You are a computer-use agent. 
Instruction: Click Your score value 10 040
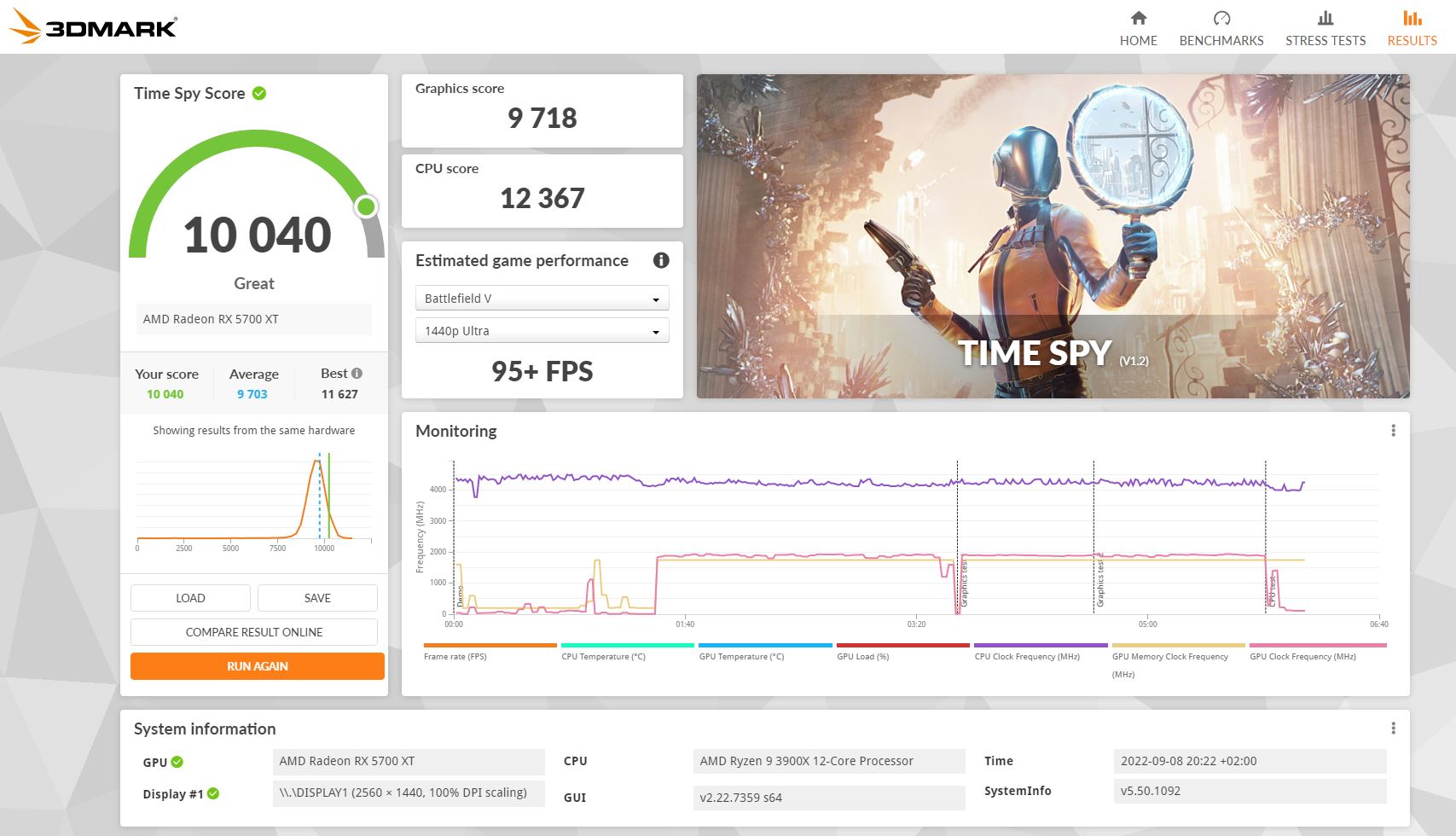pyautogui.click(x=165, y=394)
